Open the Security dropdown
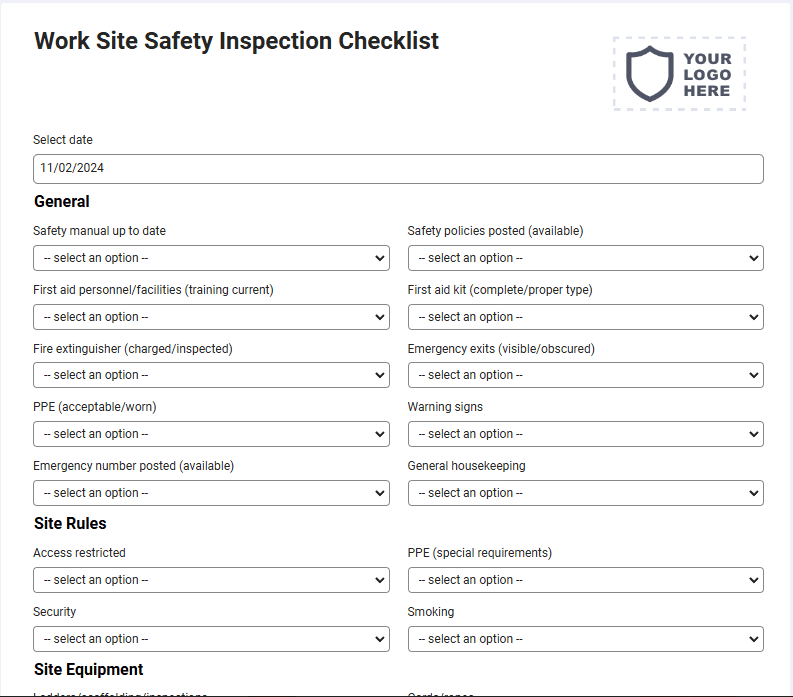This screenshot has height=697, width=793. pos(211,639)
